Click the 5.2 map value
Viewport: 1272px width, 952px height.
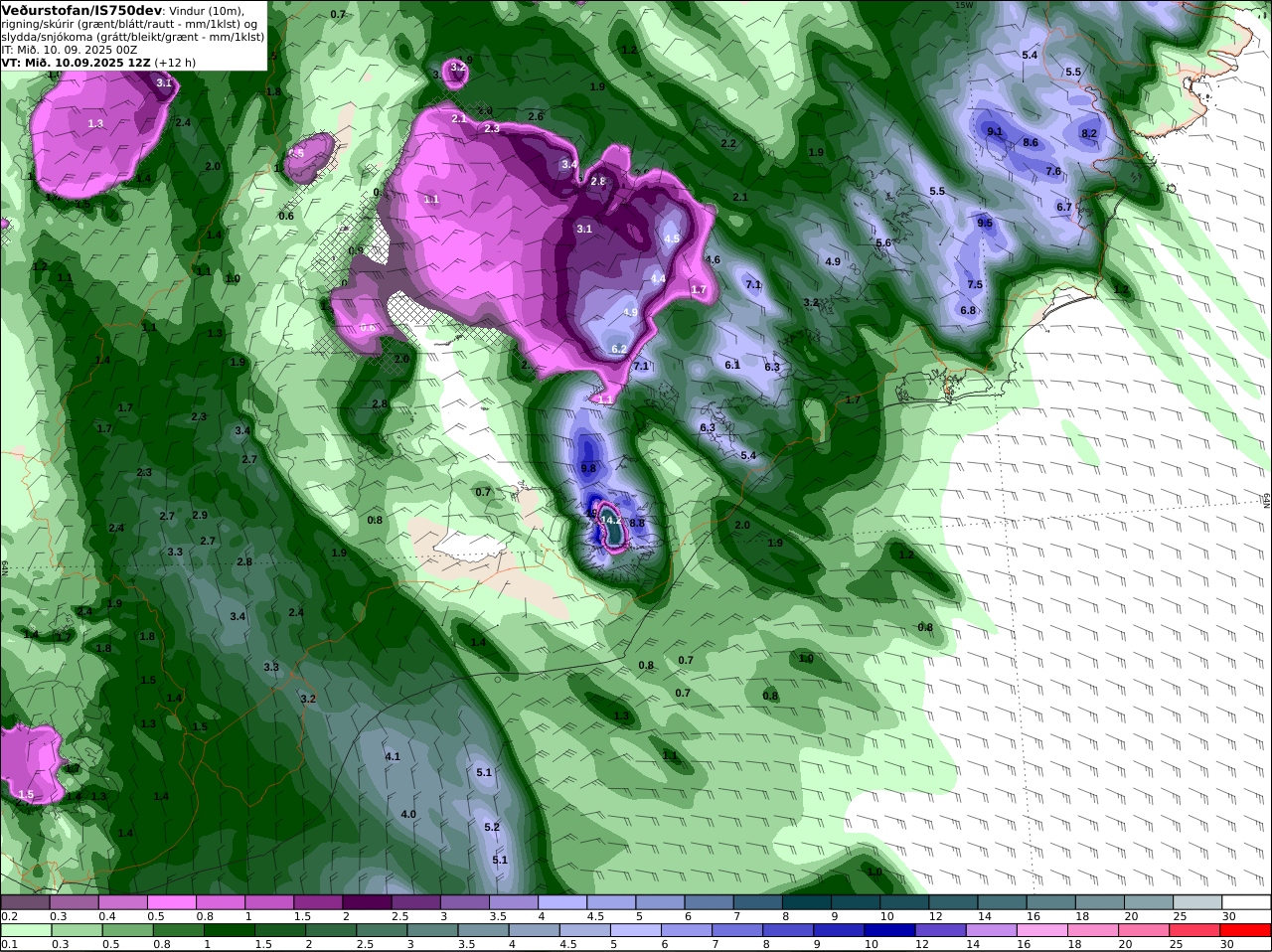point(492,827)
